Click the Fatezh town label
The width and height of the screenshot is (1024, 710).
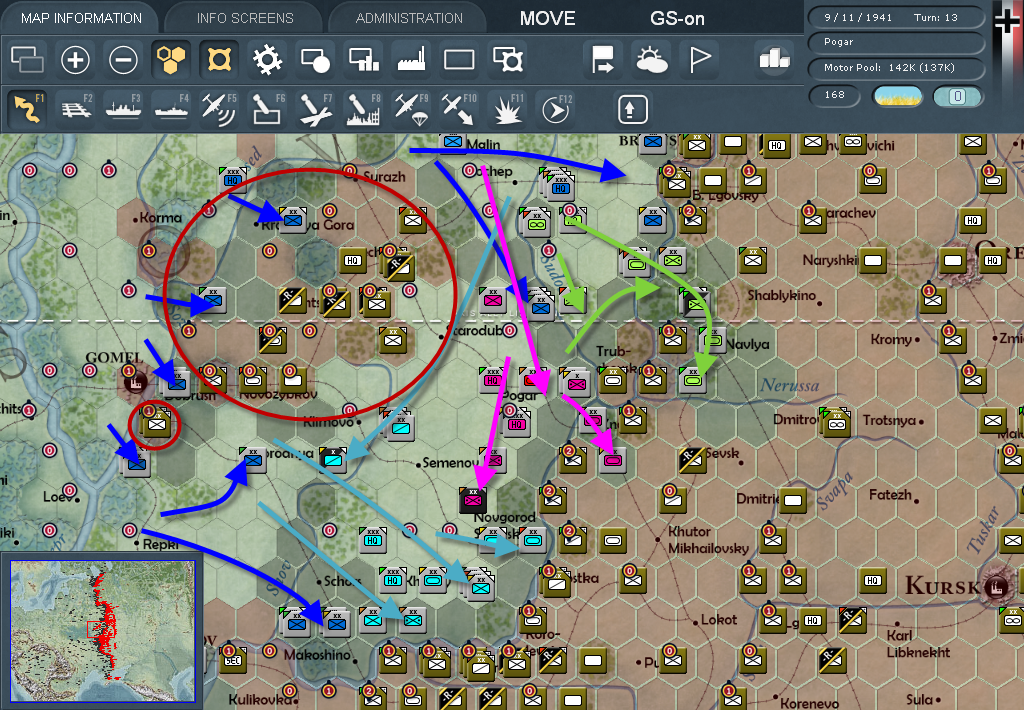tap(891, 495)
